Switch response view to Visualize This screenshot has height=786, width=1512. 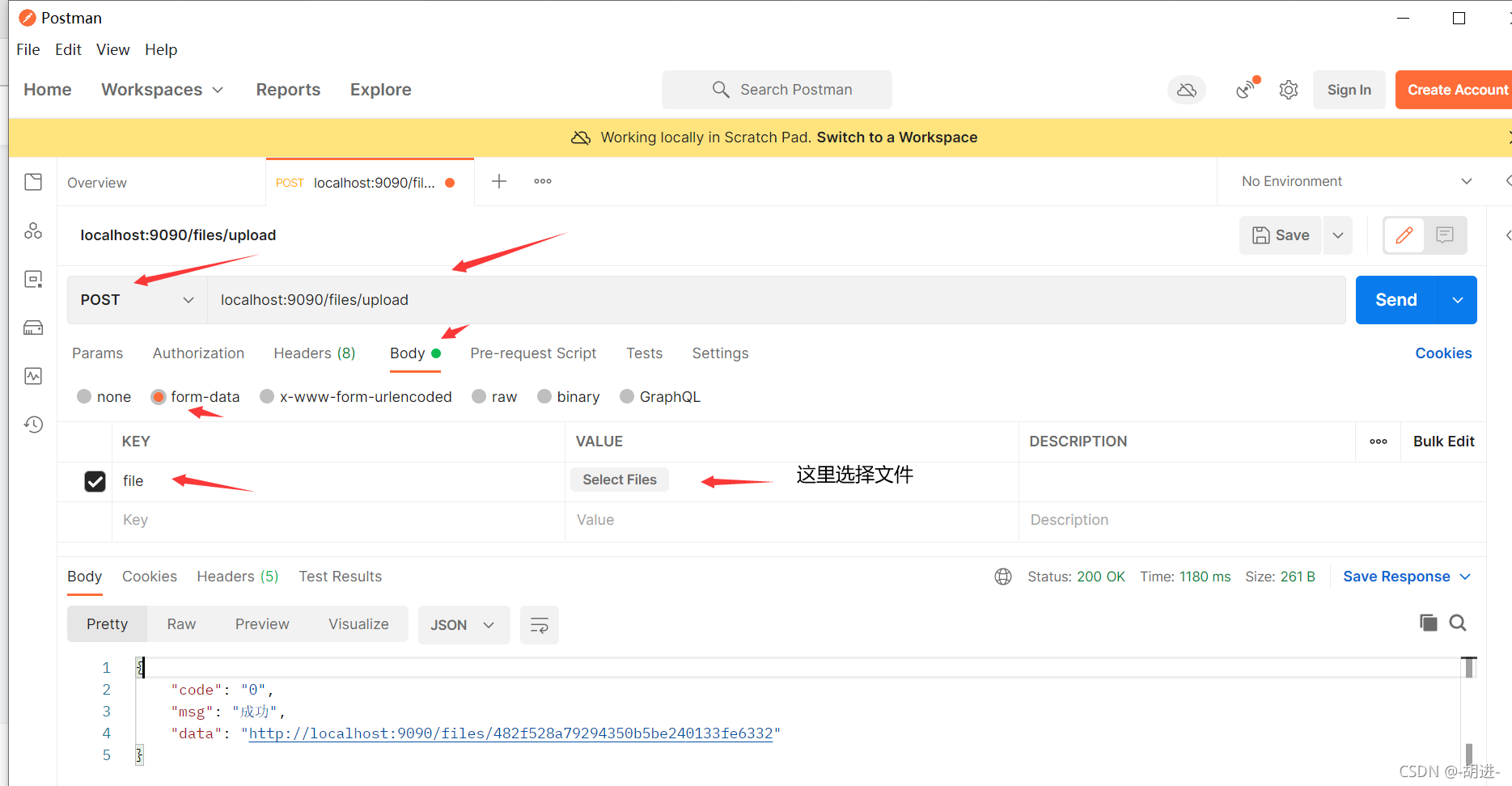[358, 624]
